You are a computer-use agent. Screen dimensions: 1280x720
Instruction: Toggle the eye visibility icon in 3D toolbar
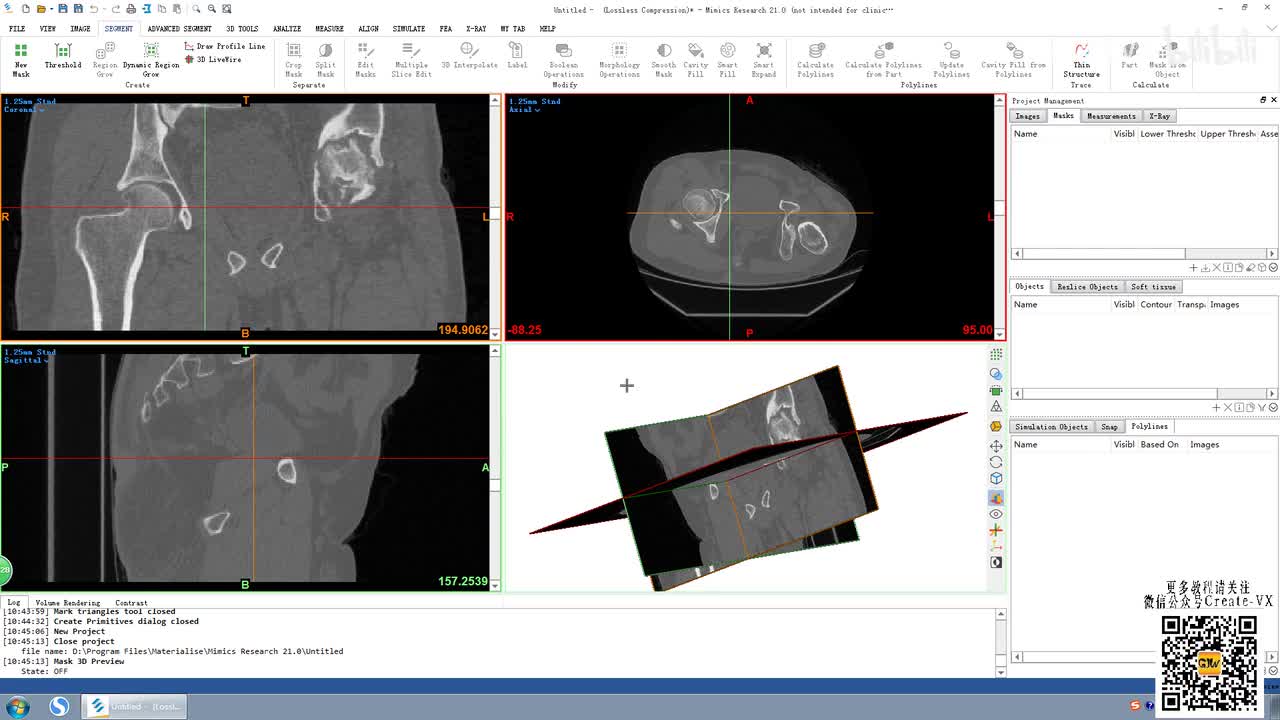click(x=996, y=514)
